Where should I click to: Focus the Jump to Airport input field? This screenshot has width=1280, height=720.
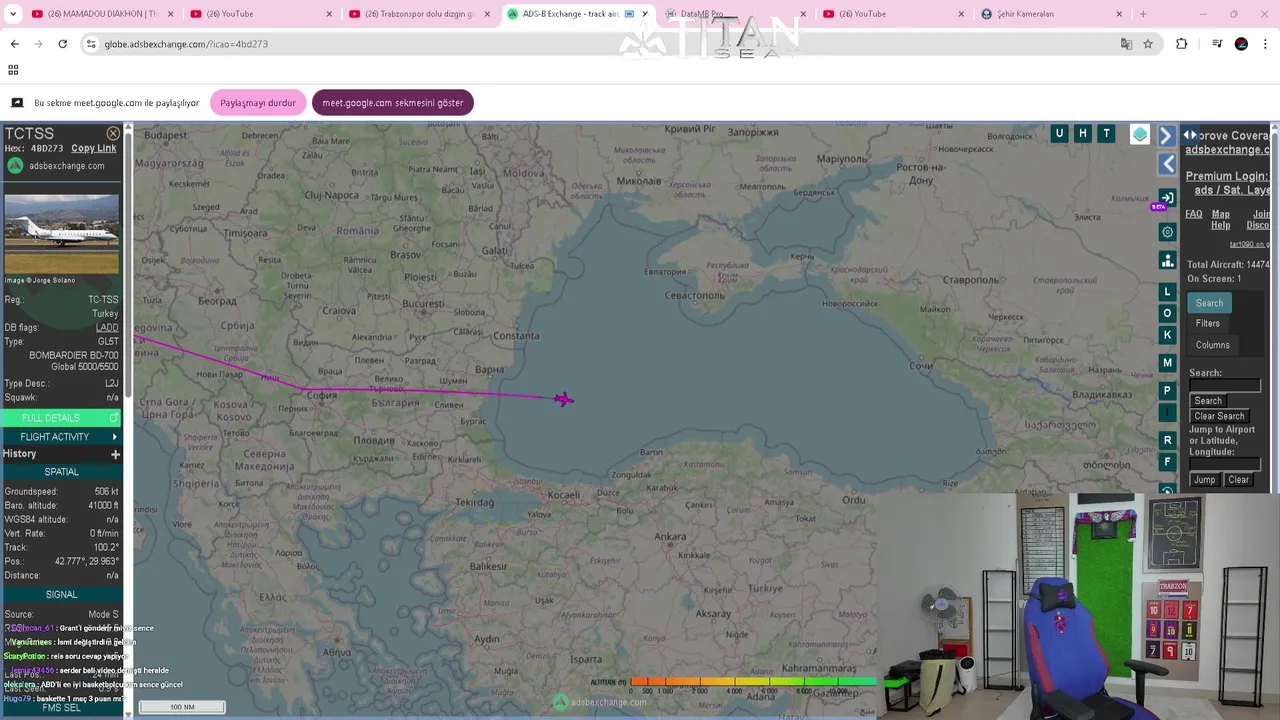click(1225, 464)
